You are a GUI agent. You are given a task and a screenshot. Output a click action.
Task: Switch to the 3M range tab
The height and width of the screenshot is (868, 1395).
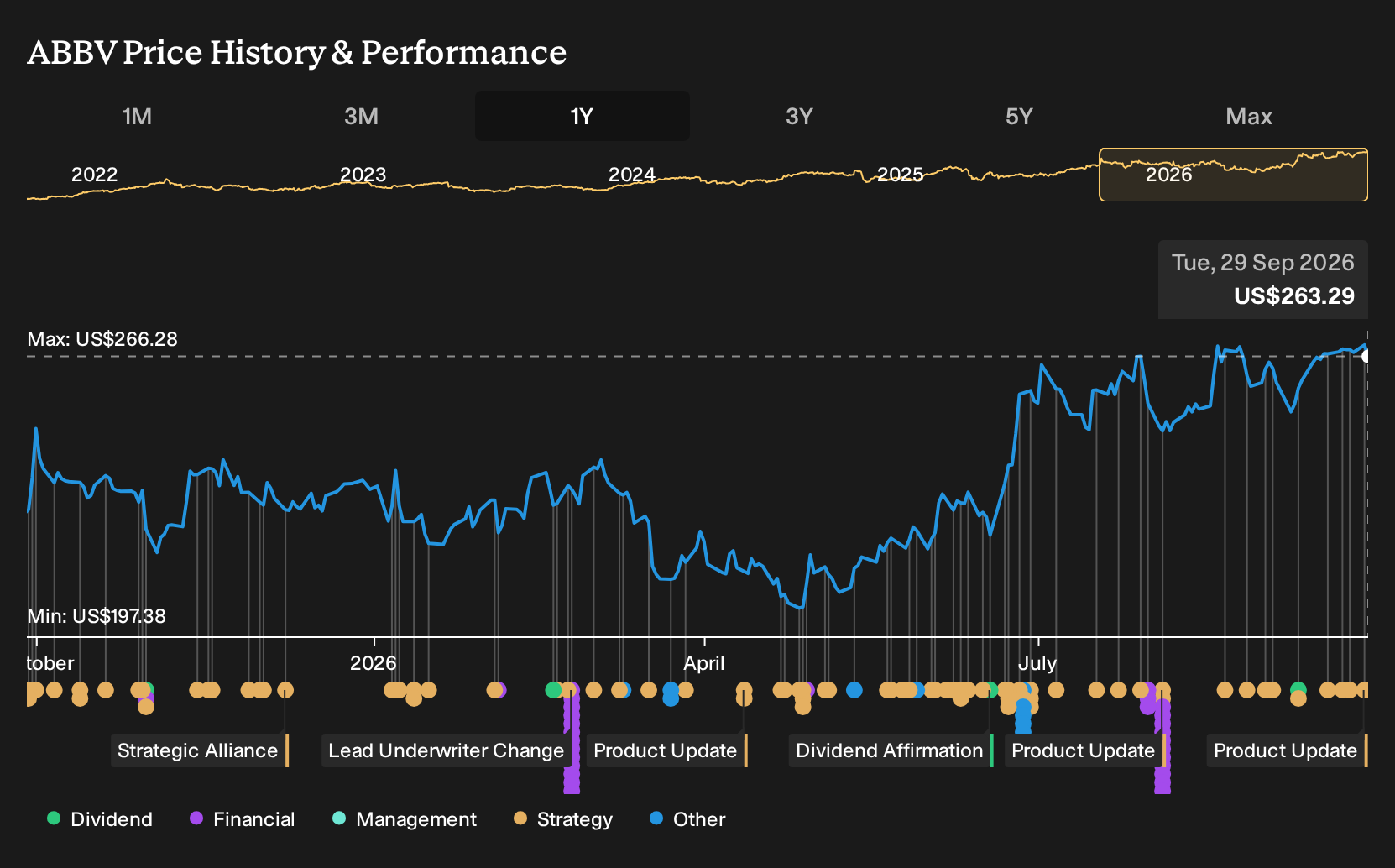pos(361,116)
